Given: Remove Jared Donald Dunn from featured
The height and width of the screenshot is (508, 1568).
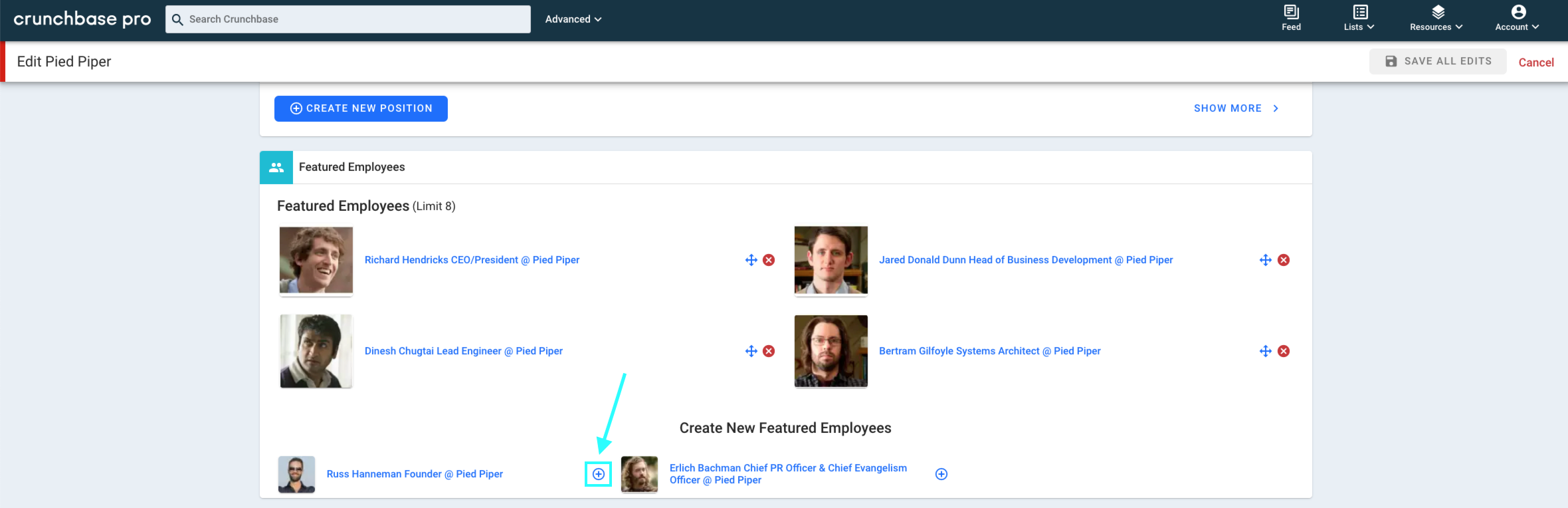Looking at the screenshot, I should pos(1284,260).
